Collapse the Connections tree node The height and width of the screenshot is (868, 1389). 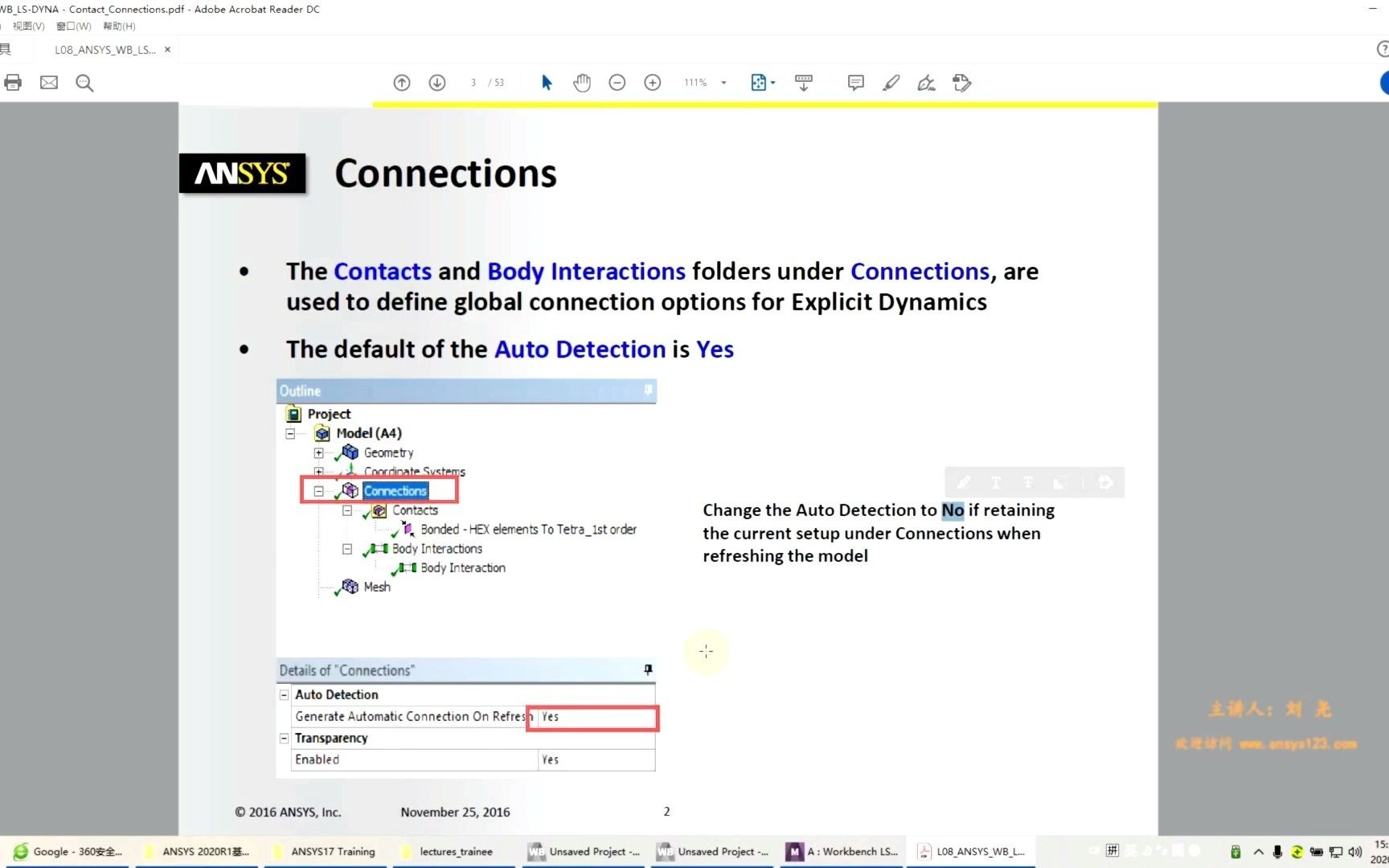coord(319,491)
